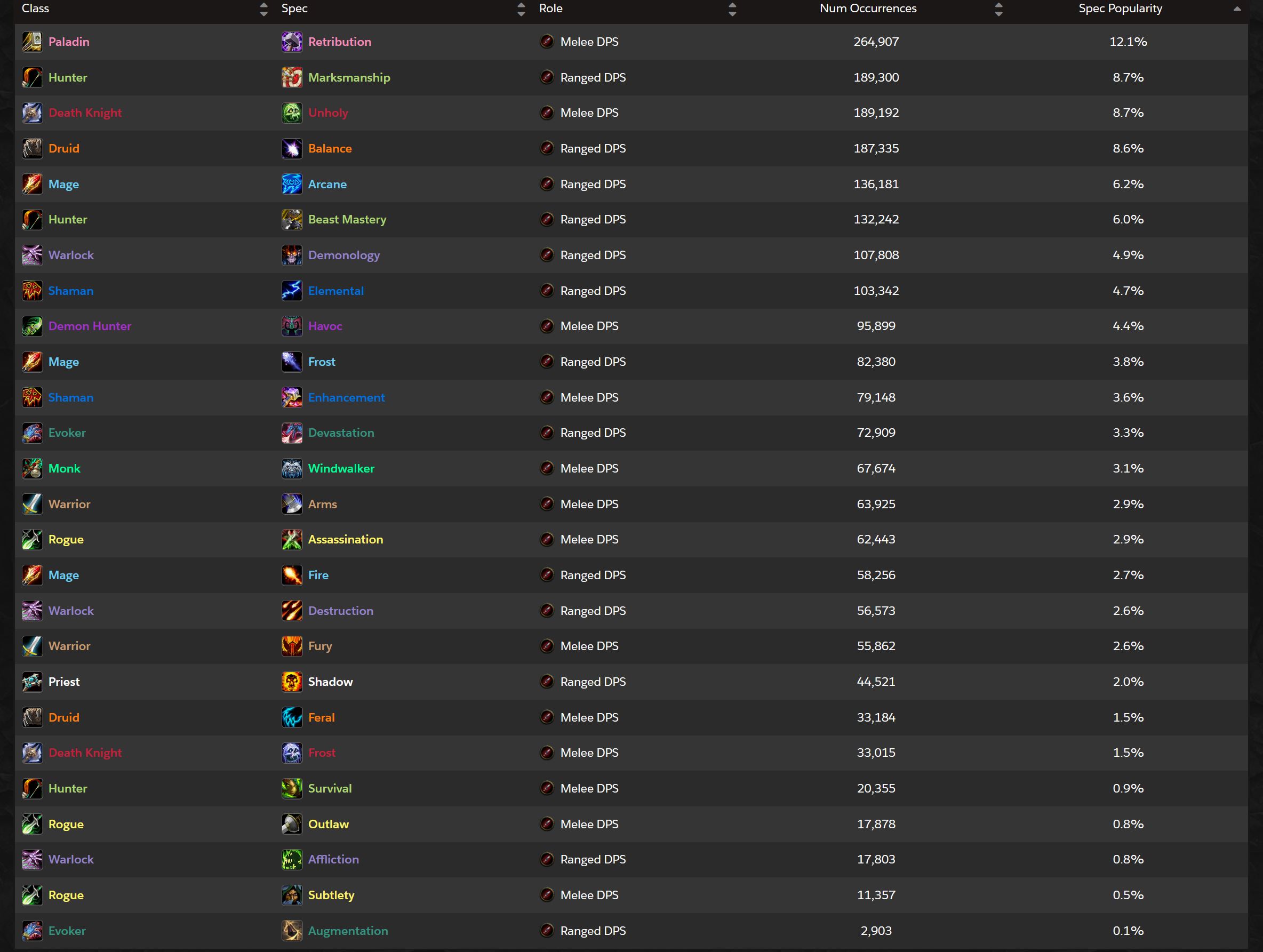1263x952 pixels.
Task: Sort table by Spec column arrows
Action: [x=521, y=9]
